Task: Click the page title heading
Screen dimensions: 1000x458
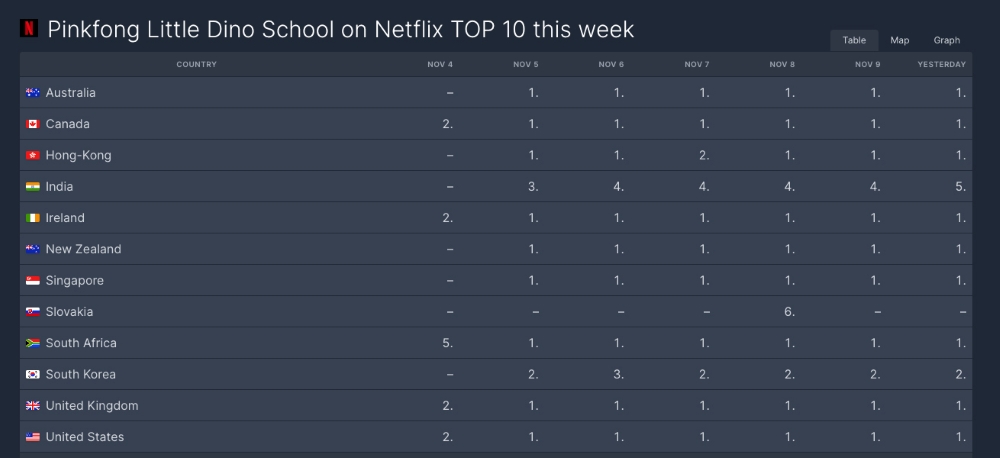Action: click(x=341, y=29)
